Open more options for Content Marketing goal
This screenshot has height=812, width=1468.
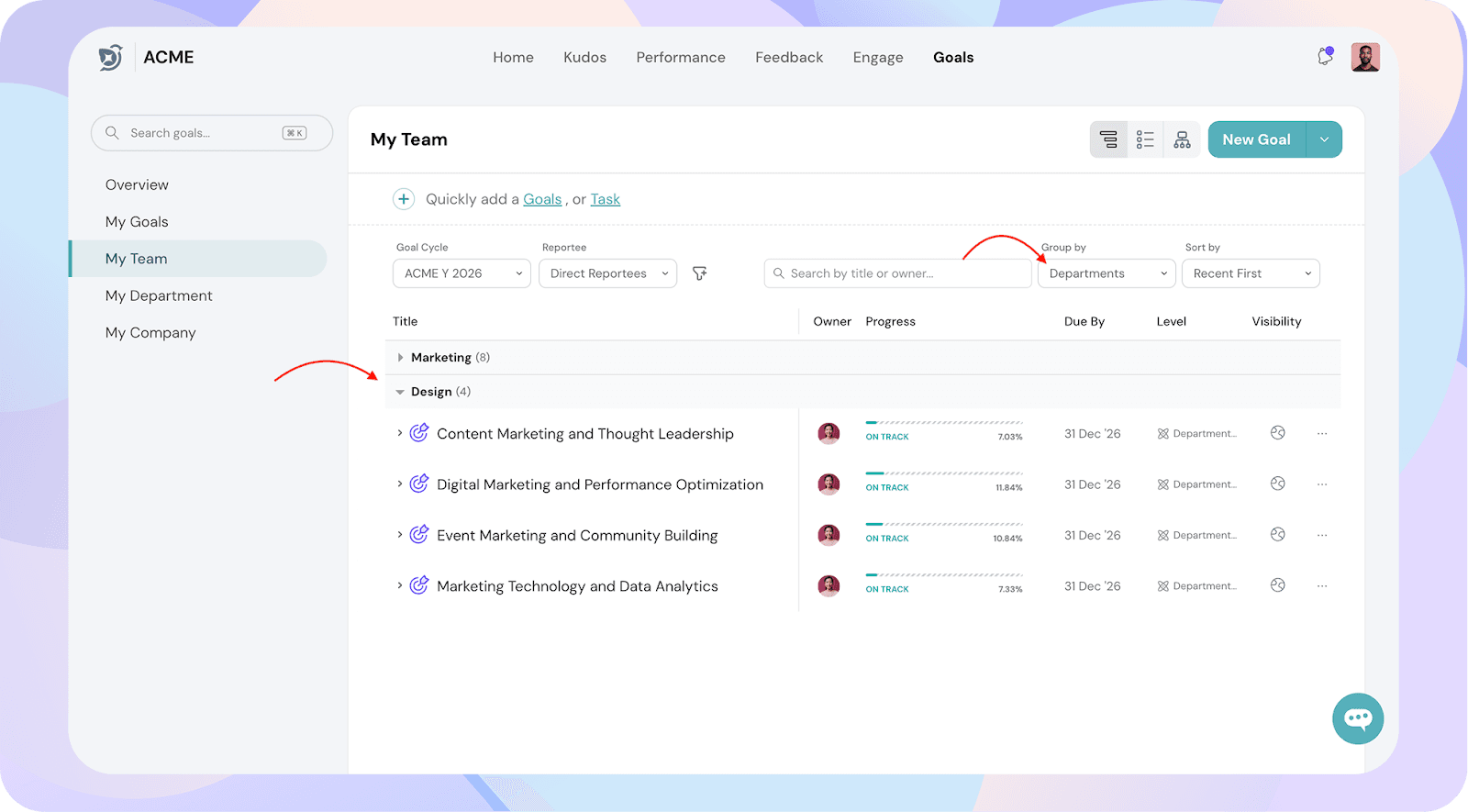click(x=1322, y=434)
